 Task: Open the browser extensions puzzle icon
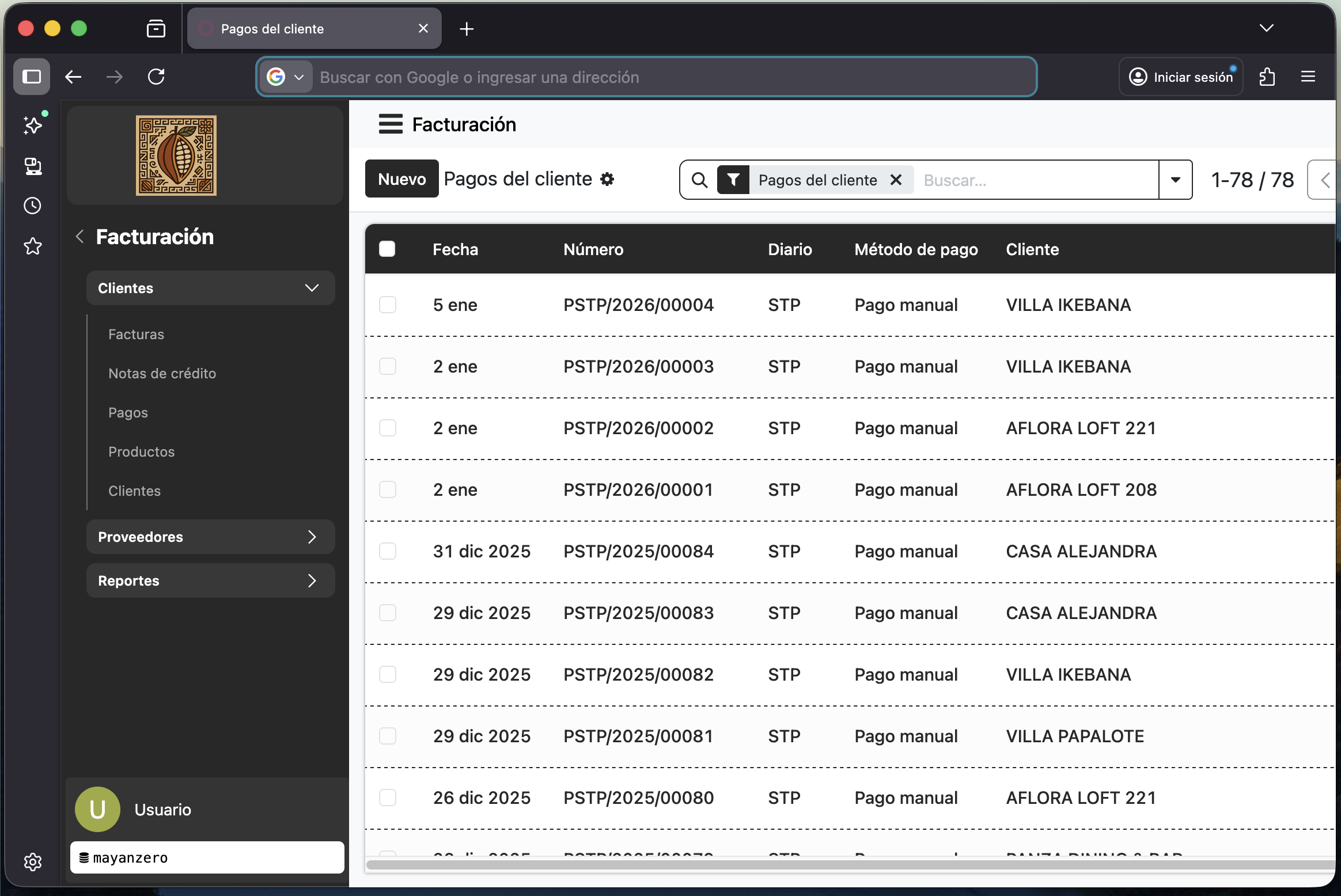click(x=1267, y=77)
